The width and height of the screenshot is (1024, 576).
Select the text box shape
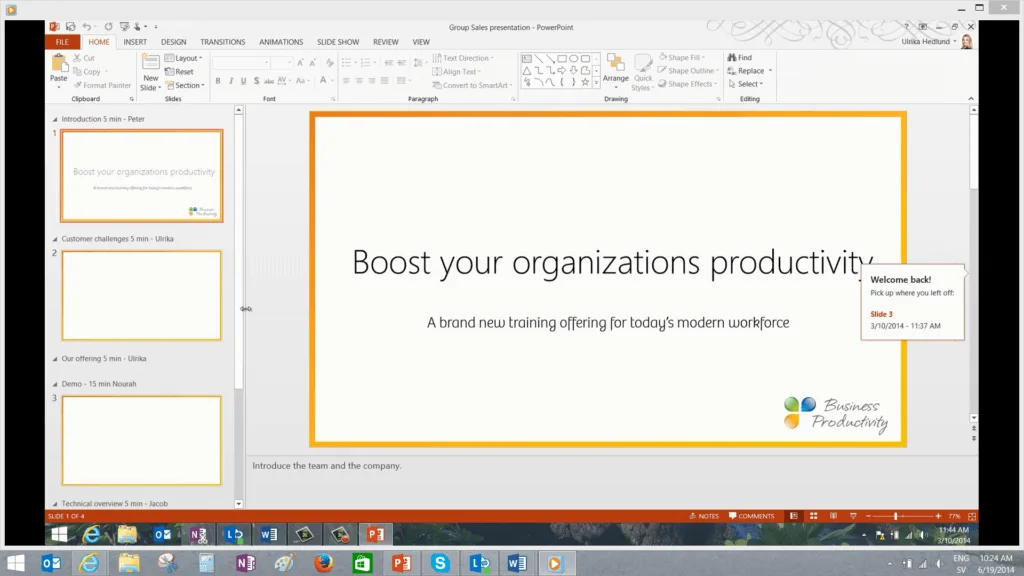click(x=526, y=59)
